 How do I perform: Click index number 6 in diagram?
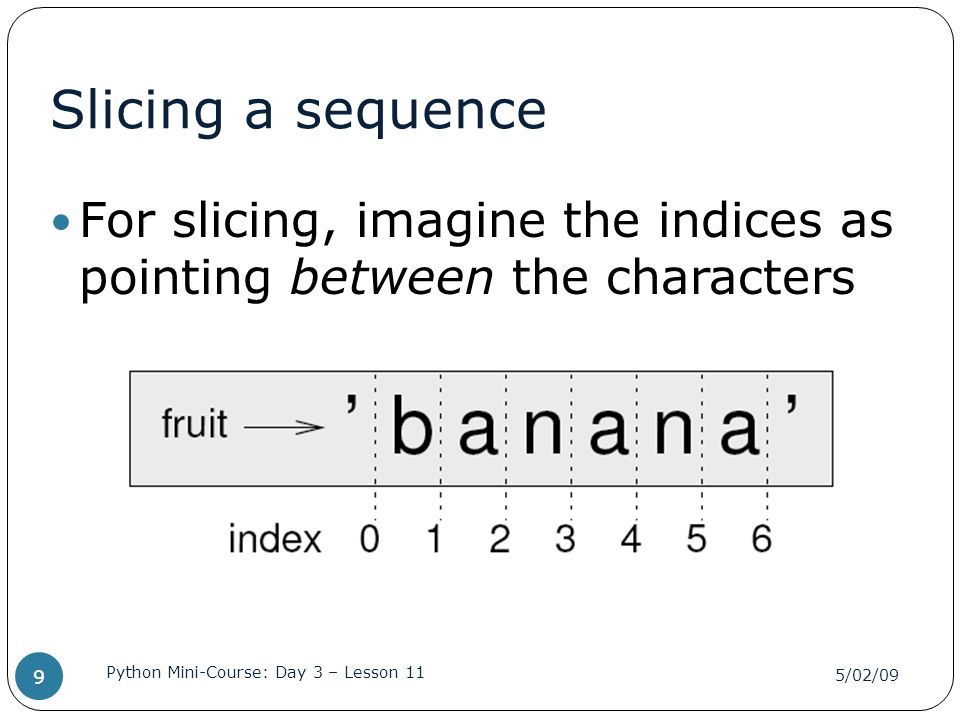coord(762,539)
